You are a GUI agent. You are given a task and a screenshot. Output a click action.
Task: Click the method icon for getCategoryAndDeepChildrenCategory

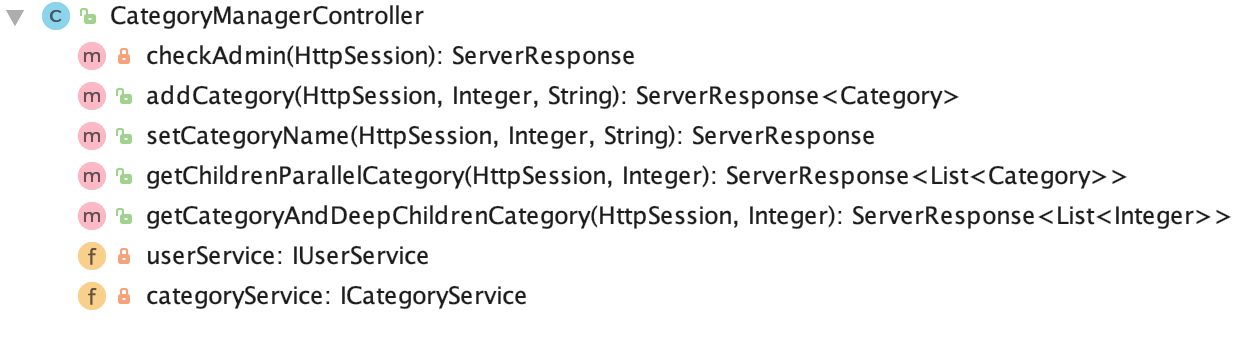(x=91, y=217)
